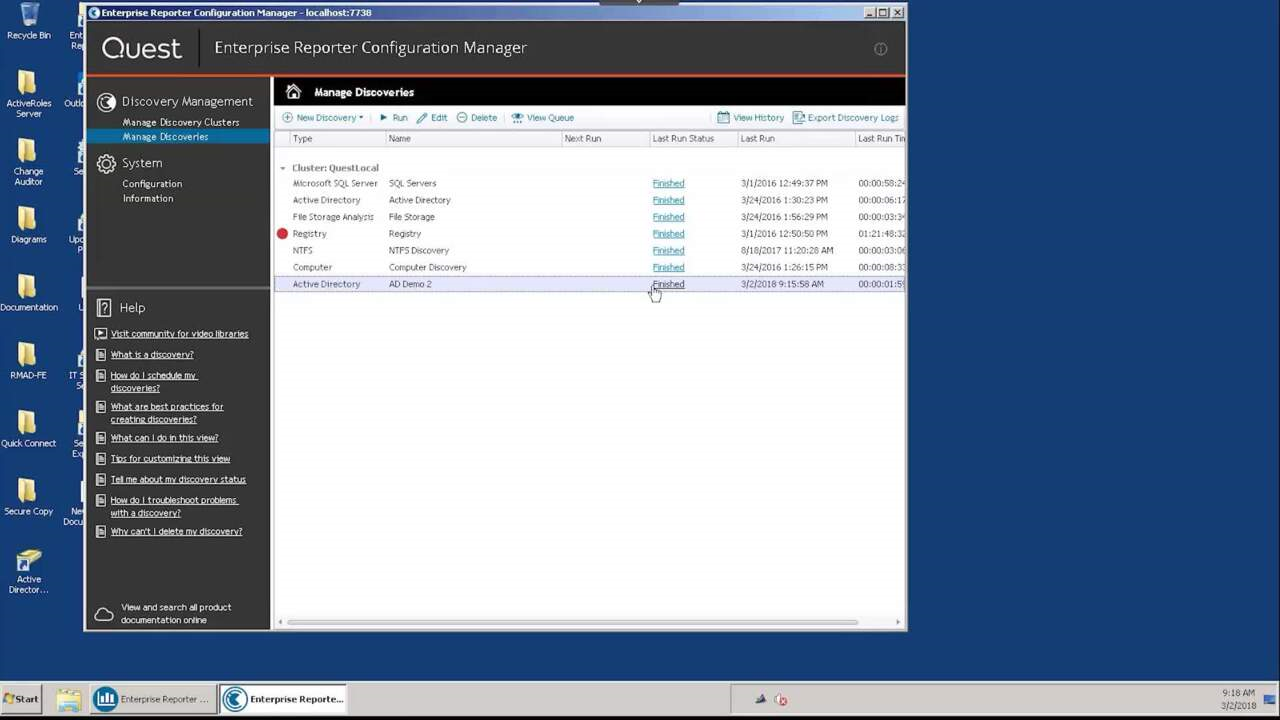The height and width of the screenshot is (720, 1280).
Task: Click the Home icon in Manage Discoveries header
Action: pos(293,92)
